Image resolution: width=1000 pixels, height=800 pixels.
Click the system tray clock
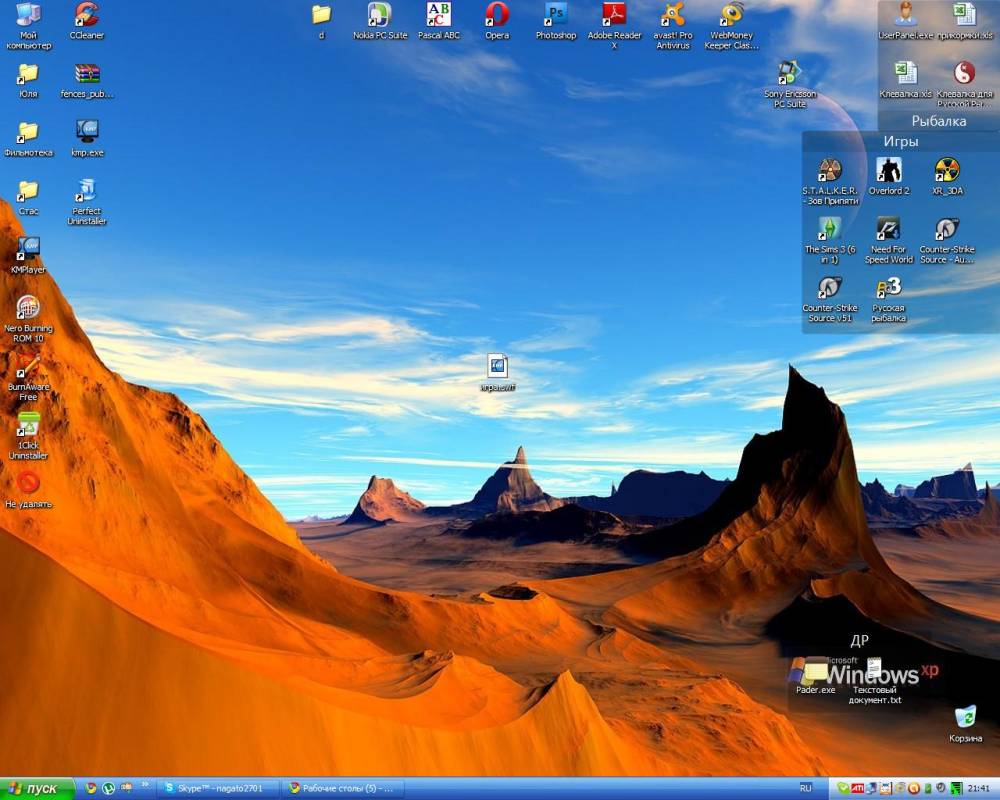click(978, 788)
